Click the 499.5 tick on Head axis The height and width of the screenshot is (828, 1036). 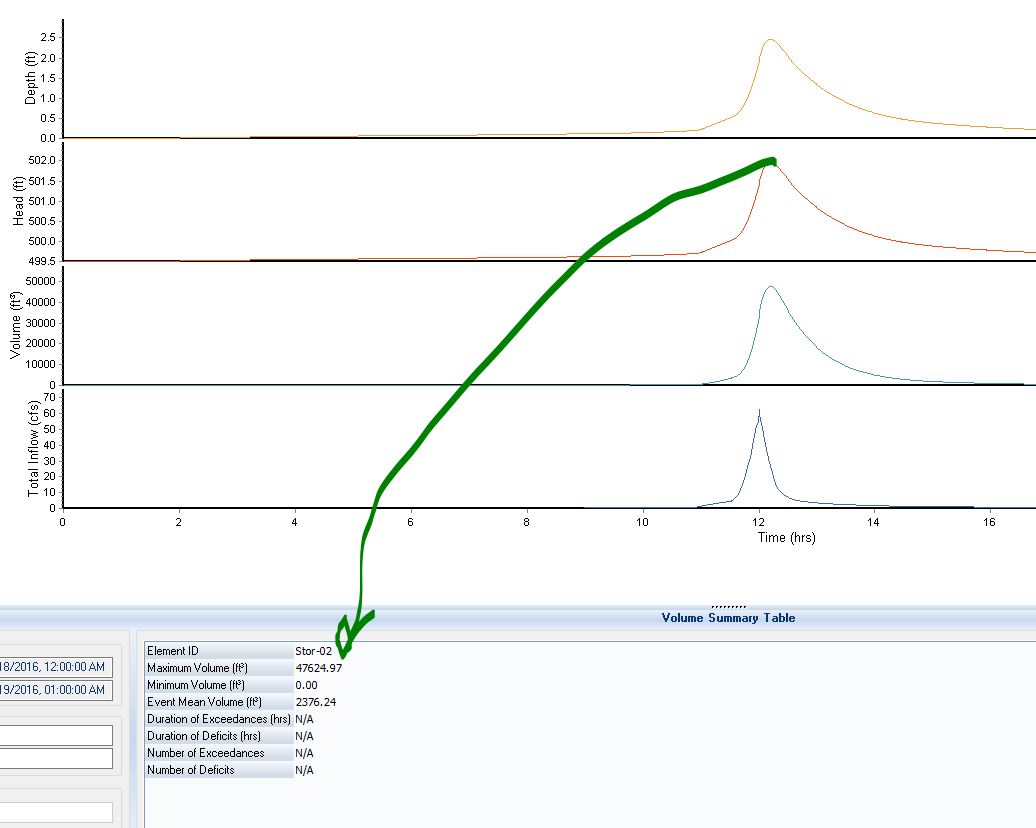[42, 262]
